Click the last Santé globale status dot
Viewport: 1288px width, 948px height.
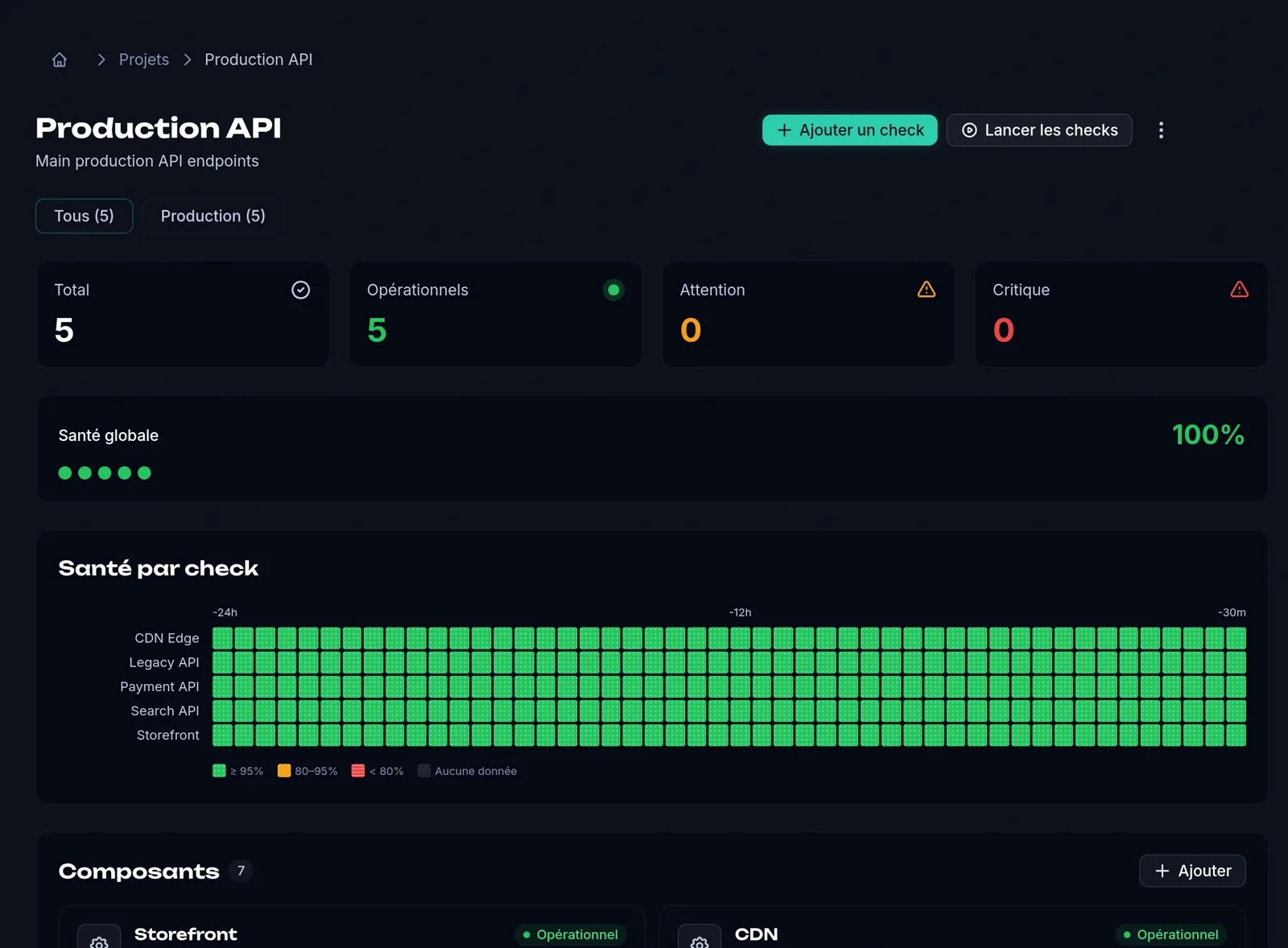(144, 473)
